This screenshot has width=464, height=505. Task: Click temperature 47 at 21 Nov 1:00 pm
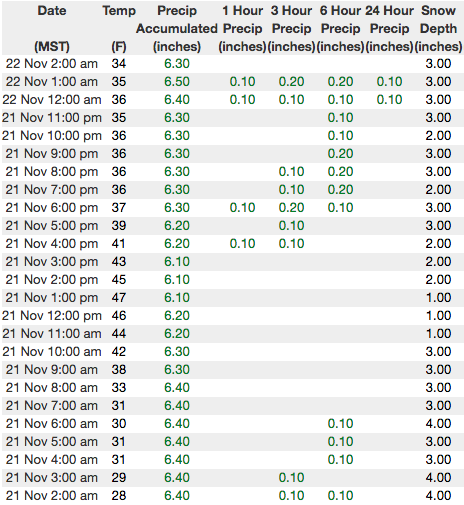[119, 297]
